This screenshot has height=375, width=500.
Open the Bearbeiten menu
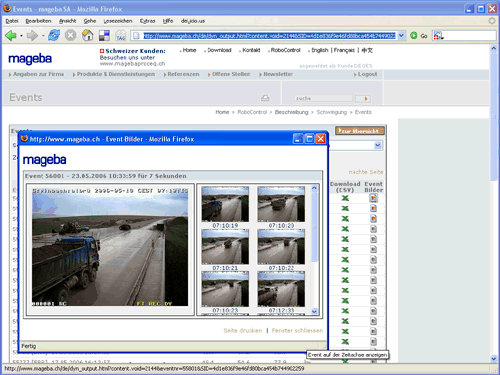(x=38, y=21)
